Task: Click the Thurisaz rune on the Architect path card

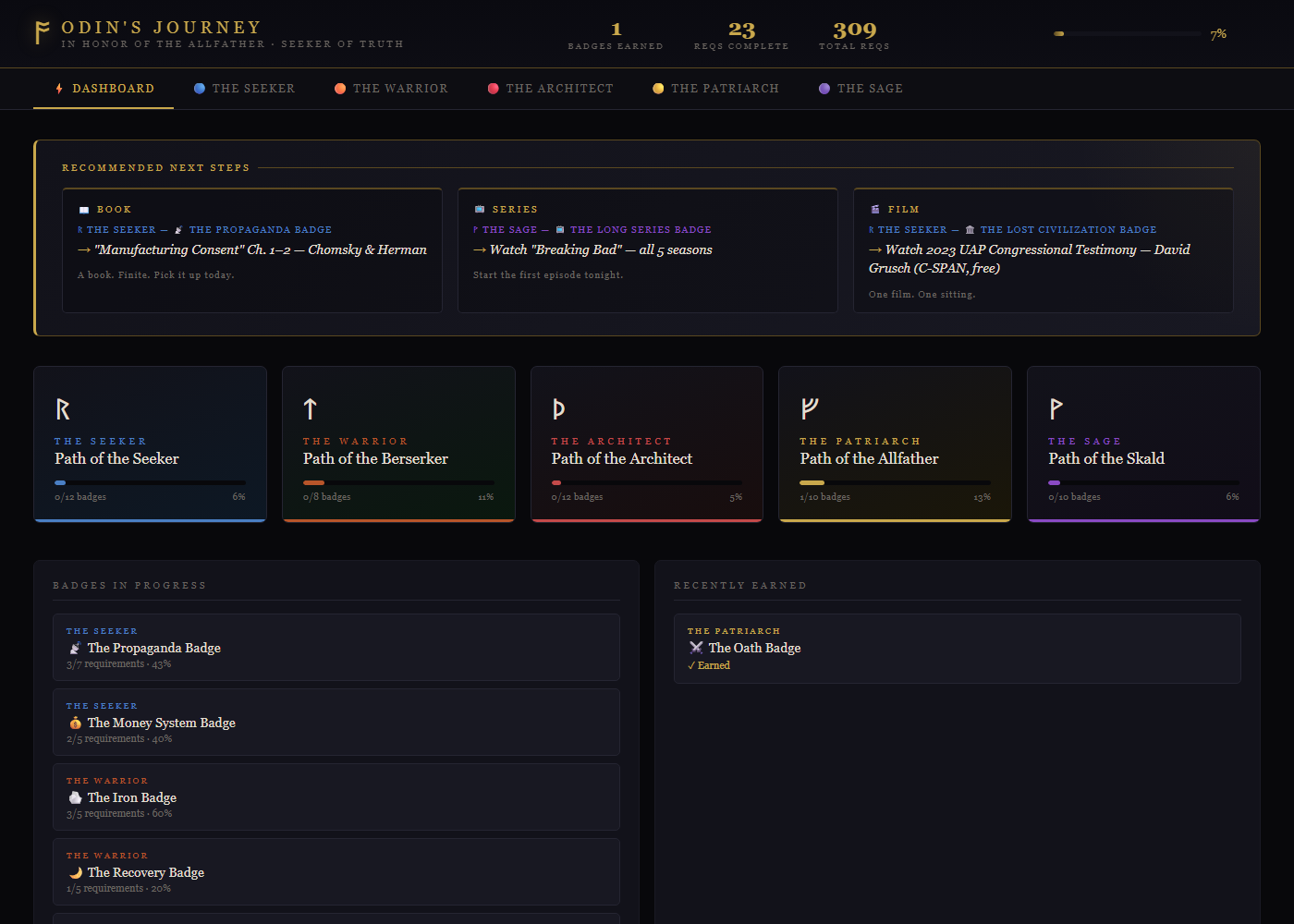Action: [x=558, y=408]
